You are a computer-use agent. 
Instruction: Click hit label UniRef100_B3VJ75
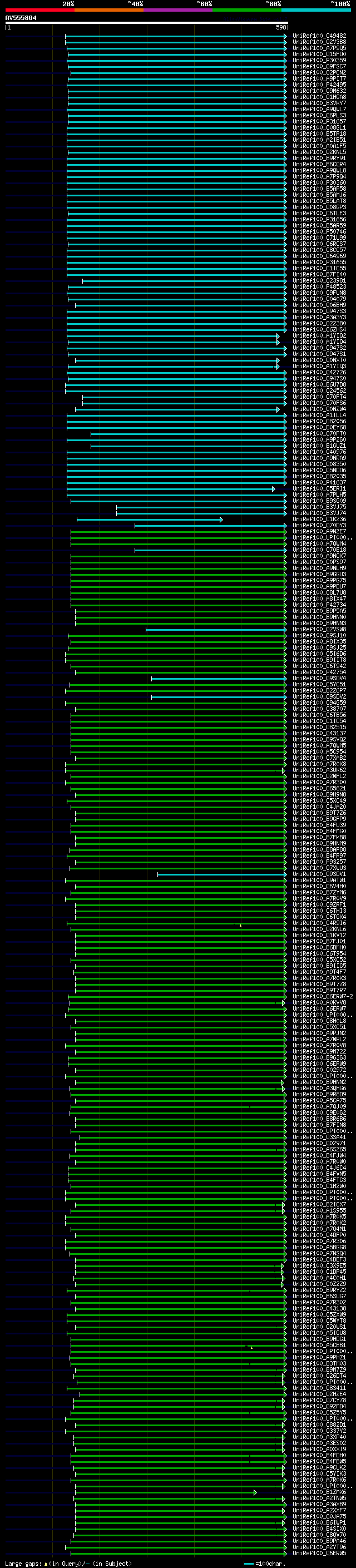coord(319,507)
